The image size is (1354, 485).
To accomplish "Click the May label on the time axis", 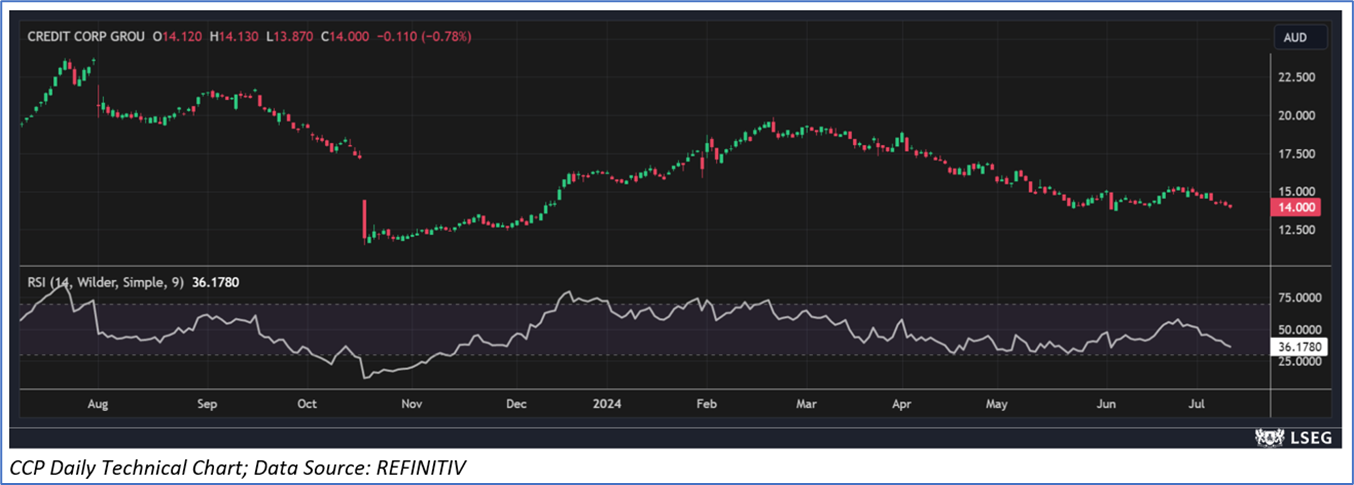I will pyautogui.click(x=996, y=404).
